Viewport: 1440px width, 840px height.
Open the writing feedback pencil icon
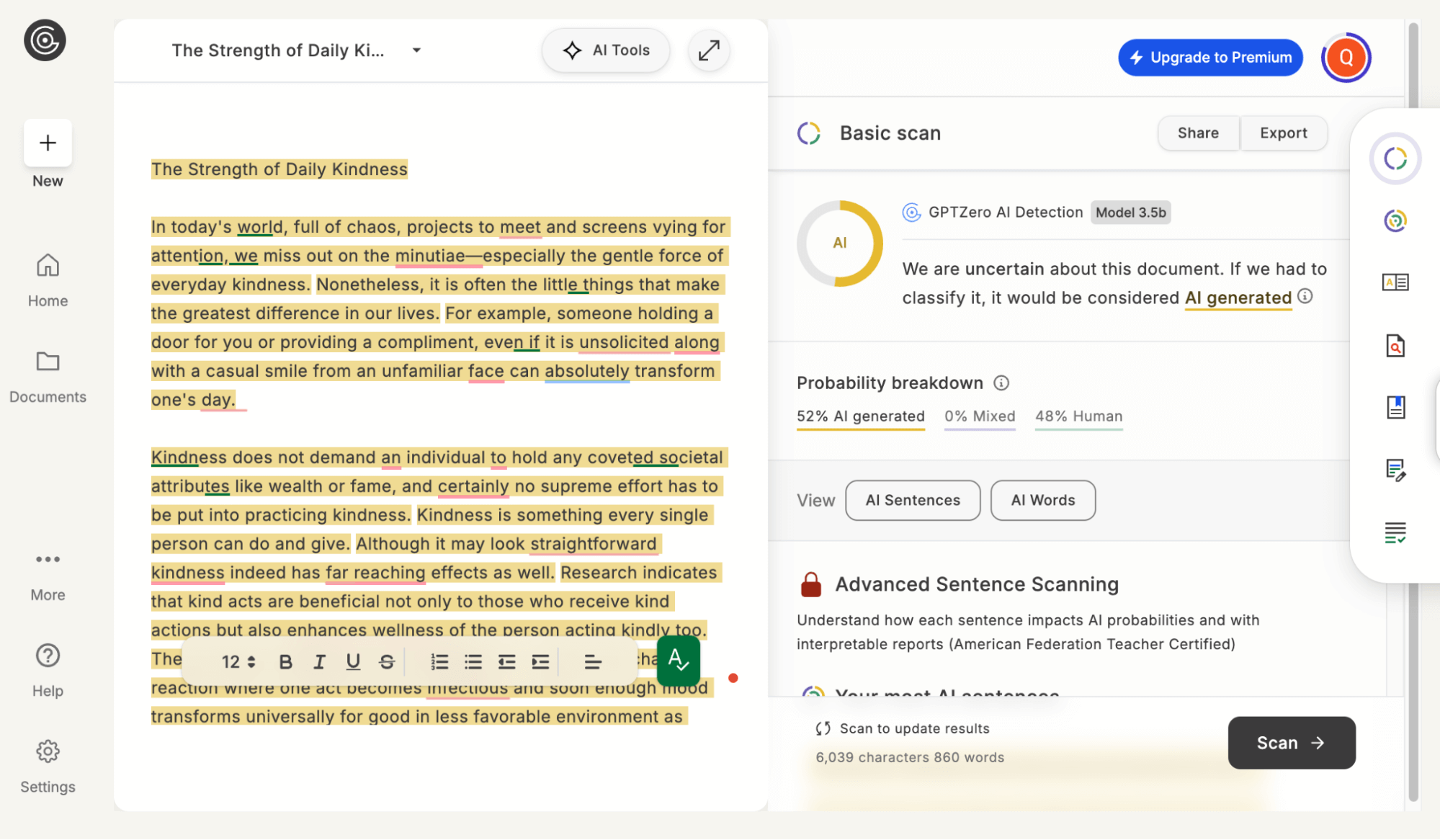pyautogui.click(x=1395, y=470)
